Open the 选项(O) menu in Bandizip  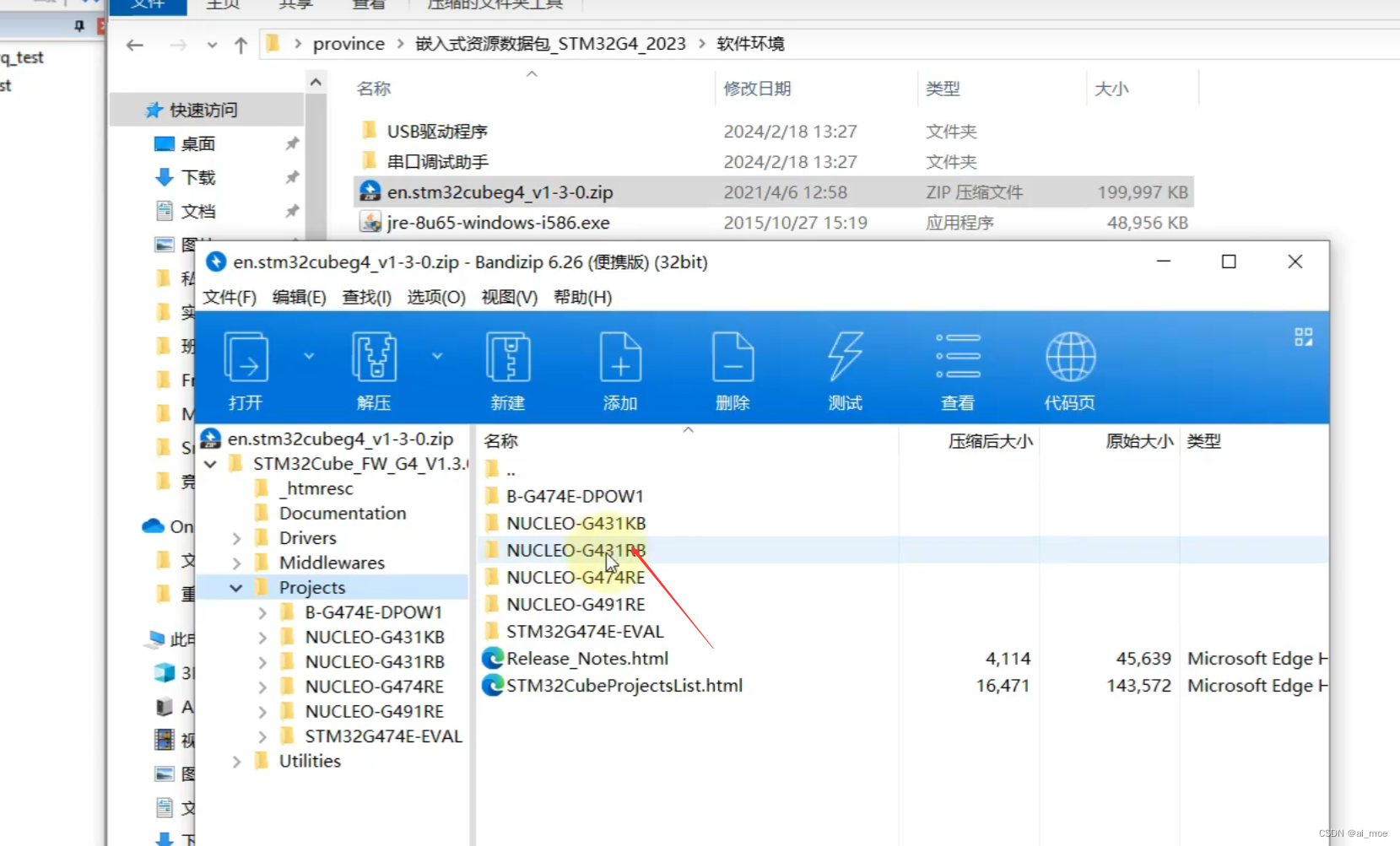436,297
